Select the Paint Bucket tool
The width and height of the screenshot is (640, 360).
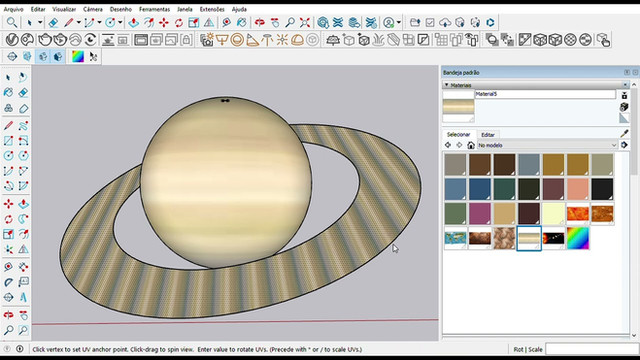click(8, 93)
